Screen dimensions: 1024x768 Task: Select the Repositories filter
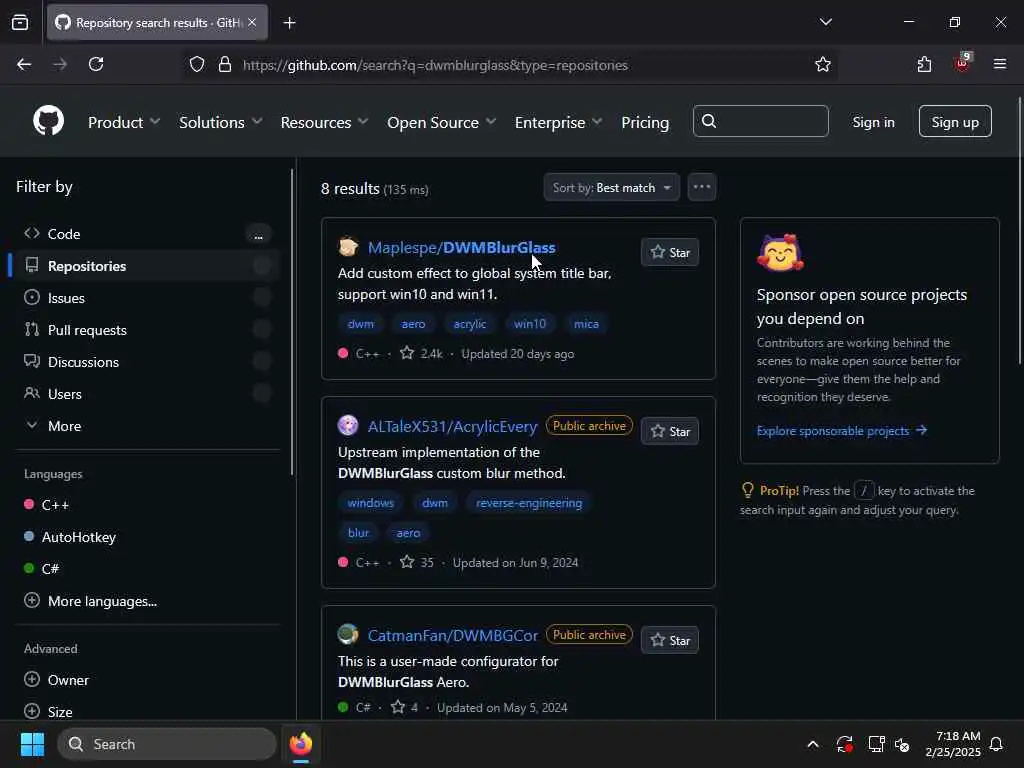(x=146, y=266)
